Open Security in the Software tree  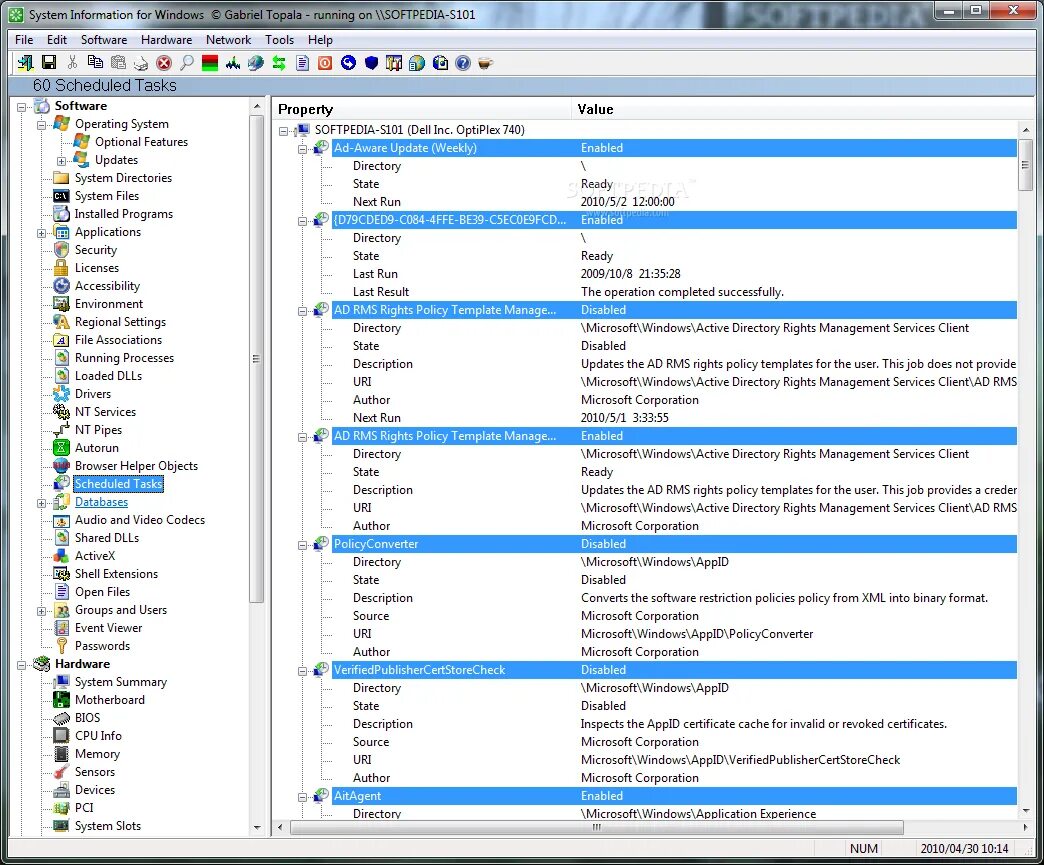point(96,250)
